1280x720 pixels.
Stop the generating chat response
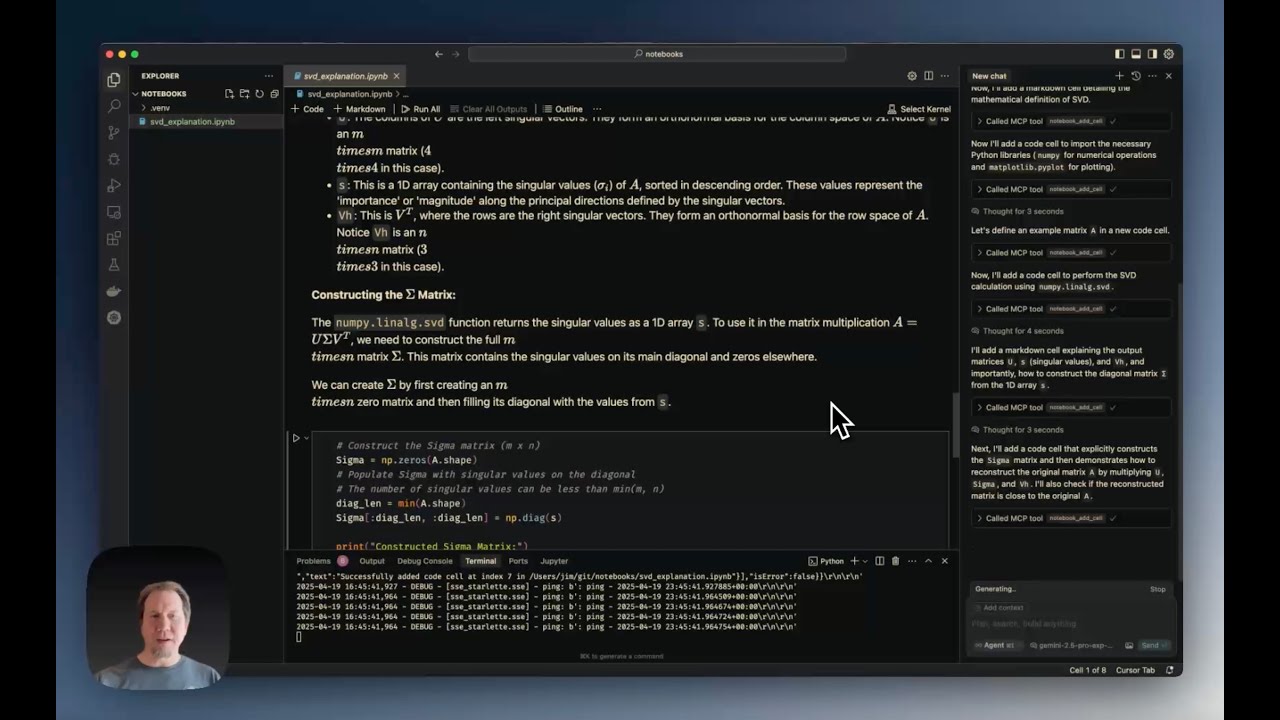click(1157, 589)
